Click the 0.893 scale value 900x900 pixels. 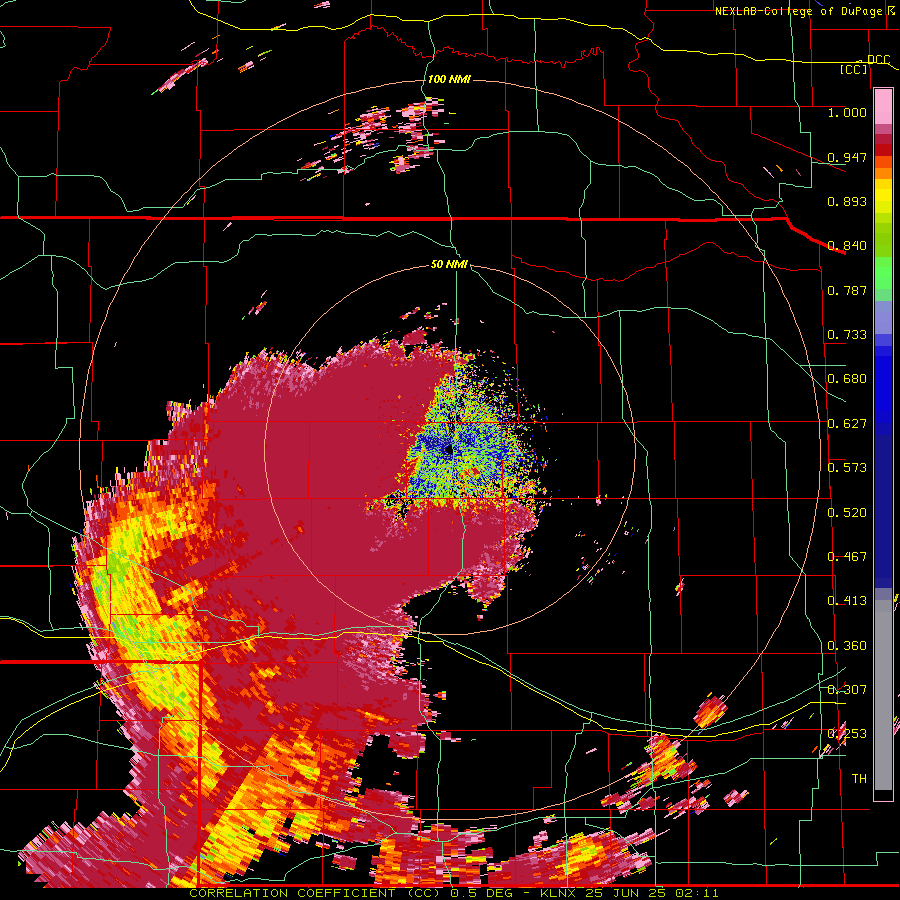[x=847, y=201]
